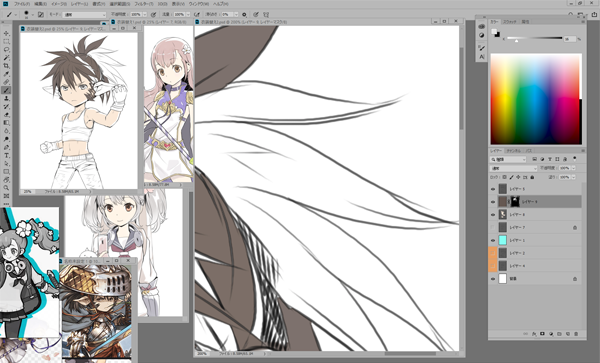
Task: Show レイヤー 7 via its visibility box
Action: [x=493, y=228]
